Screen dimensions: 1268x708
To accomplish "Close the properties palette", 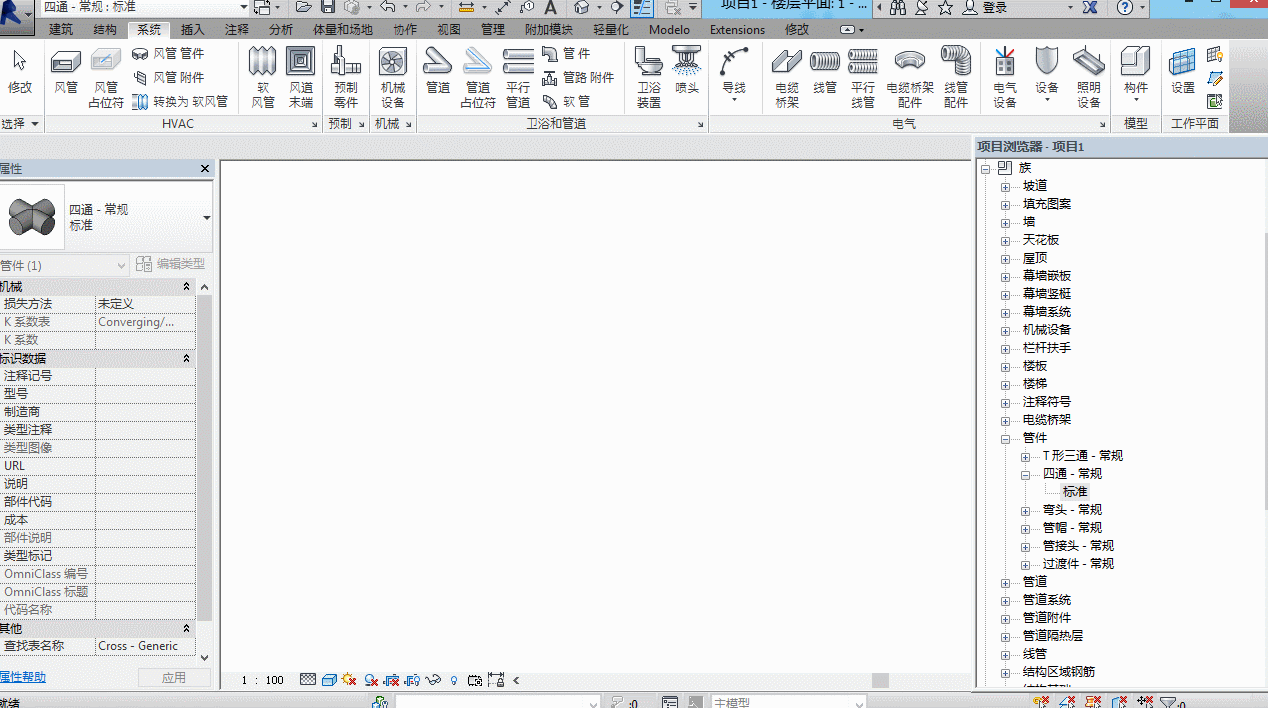I will tap(205, 169).
